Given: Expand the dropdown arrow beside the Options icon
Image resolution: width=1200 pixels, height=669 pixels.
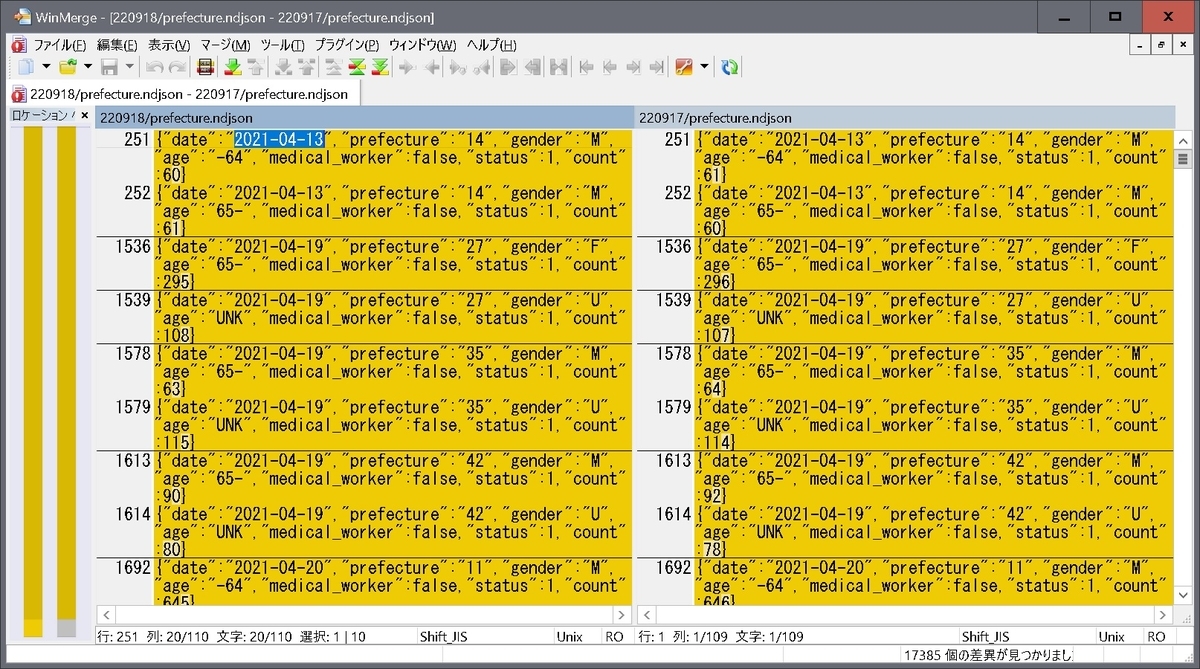Looking at the screenshot, I should (704, 67).
